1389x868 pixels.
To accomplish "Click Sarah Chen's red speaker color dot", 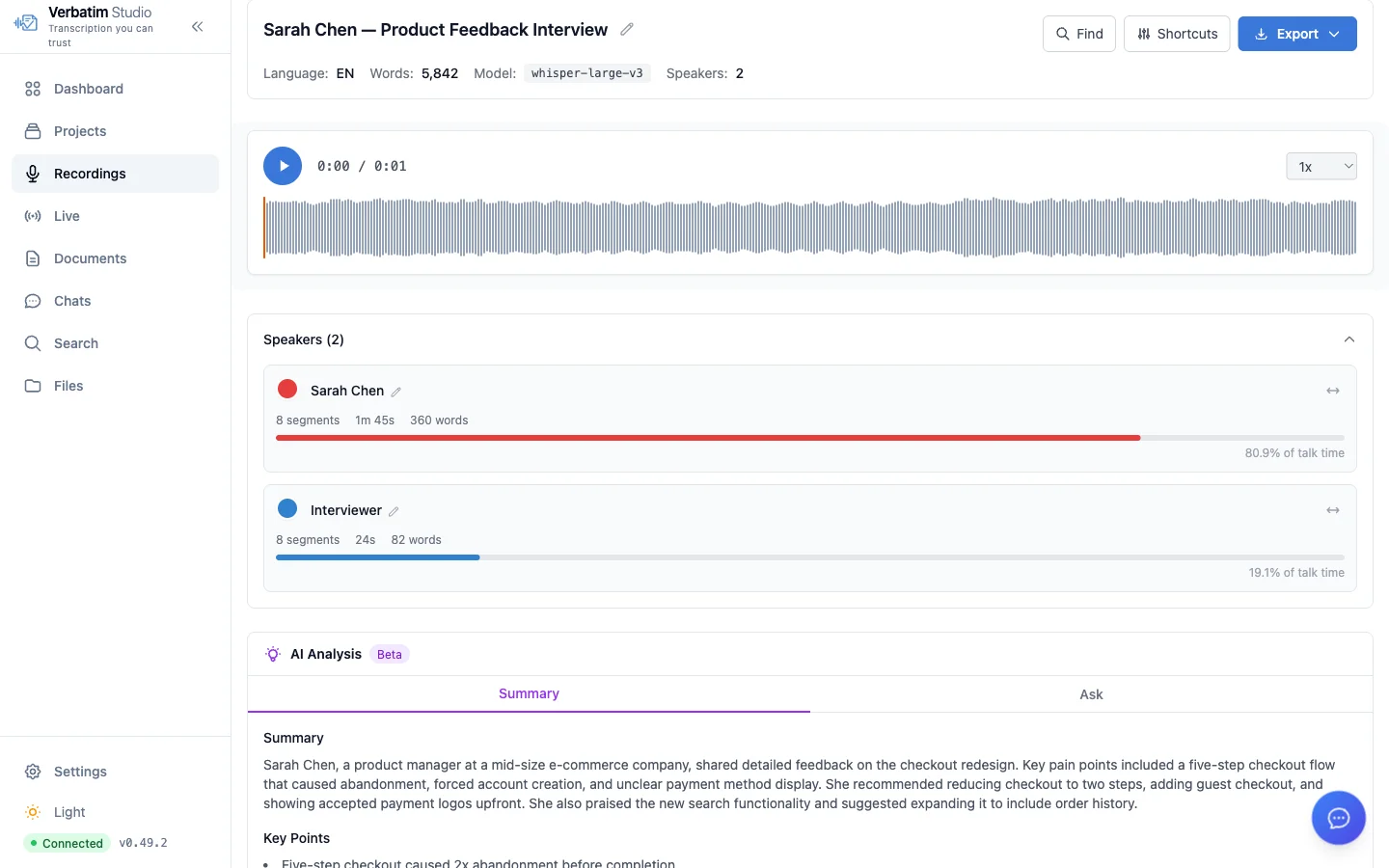I will coord(287,390).
